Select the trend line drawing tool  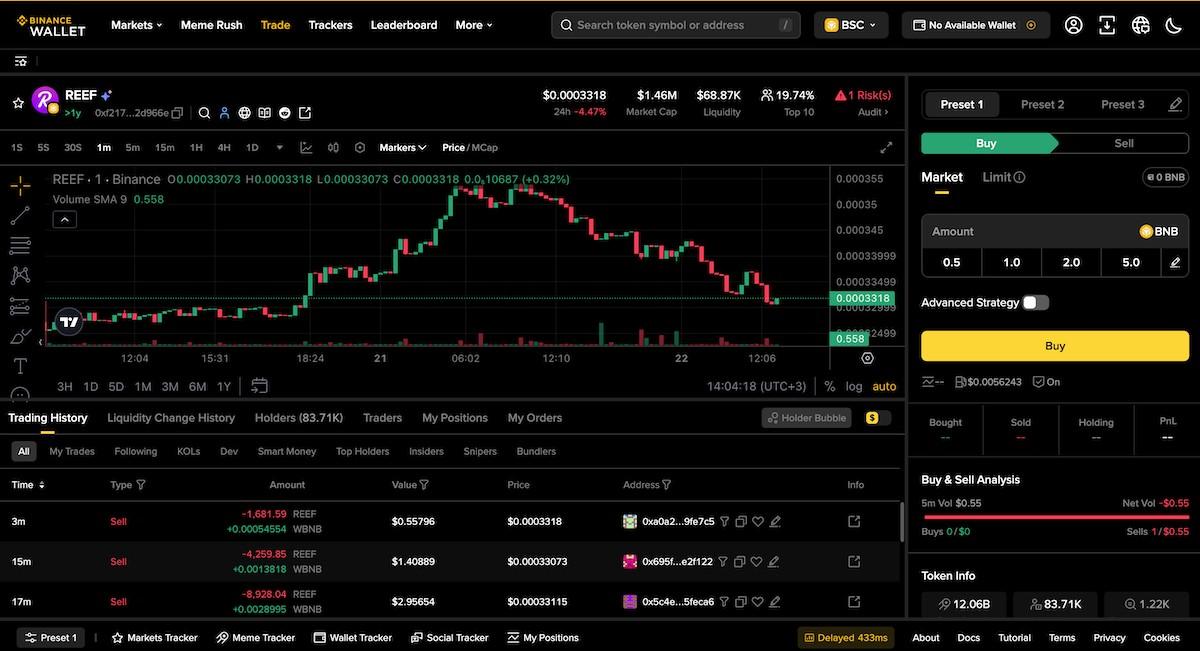coord(19,215)
